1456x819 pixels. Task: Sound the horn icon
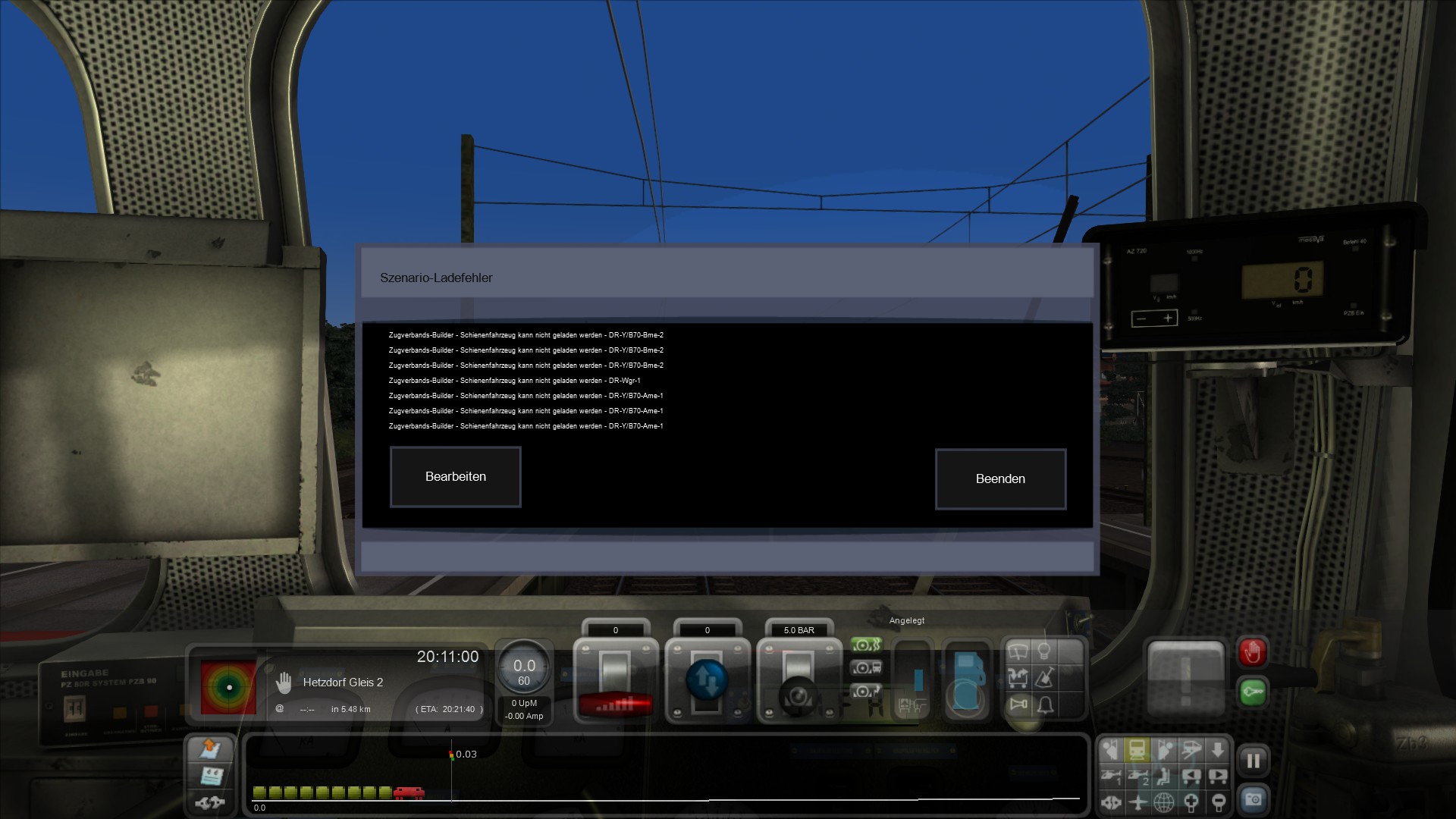click(x=1018, y=705)
